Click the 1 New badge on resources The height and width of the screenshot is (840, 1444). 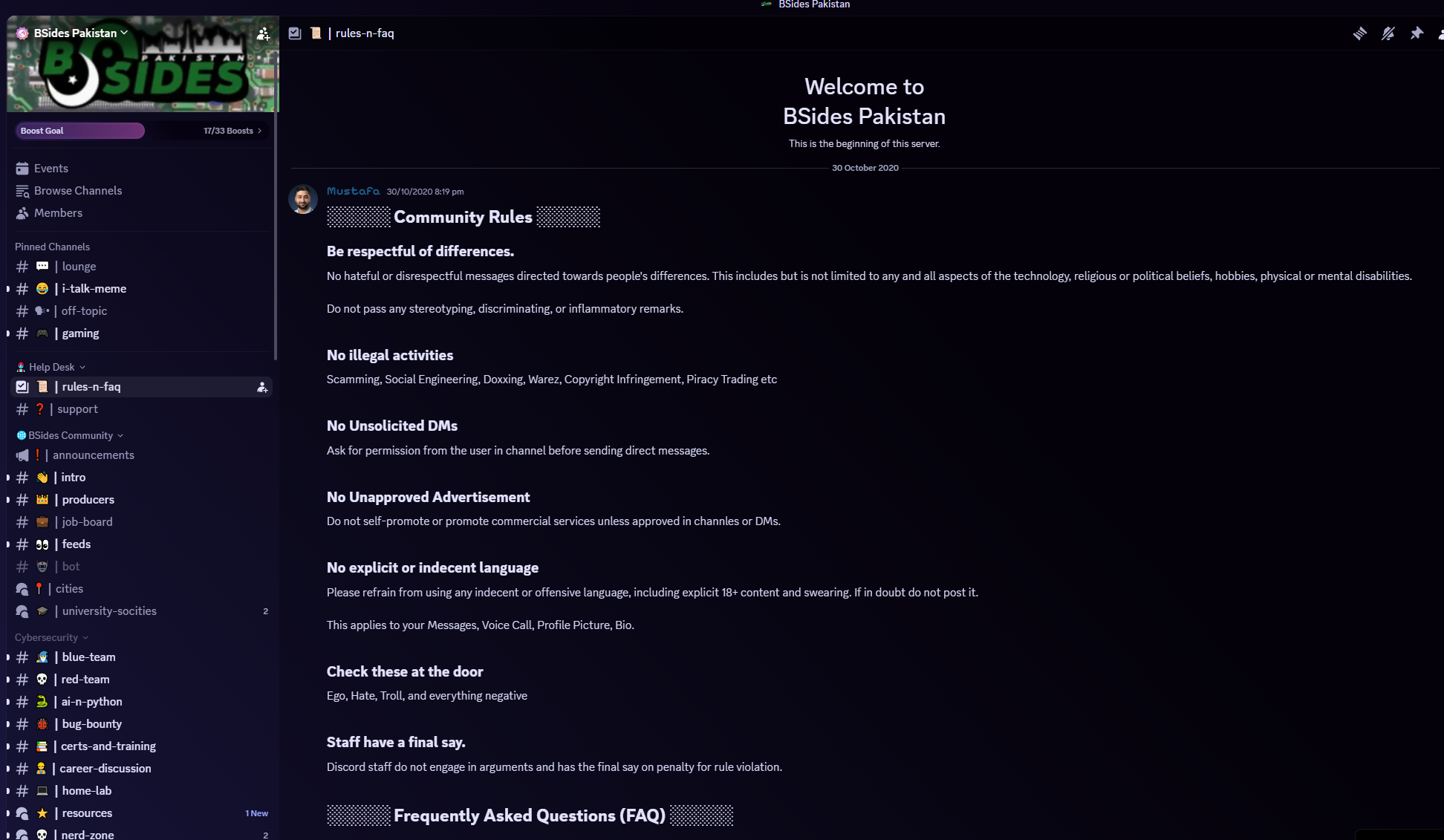click(256, 813)
